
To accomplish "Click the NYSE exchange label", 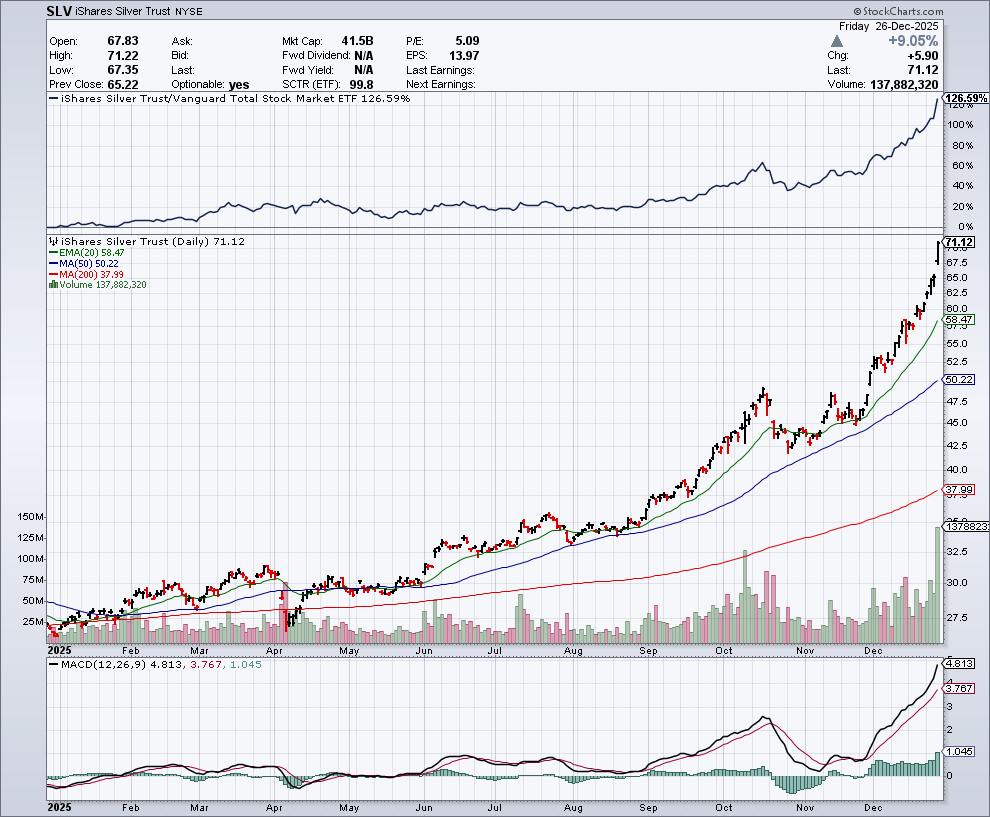I will tap(189, 12).
